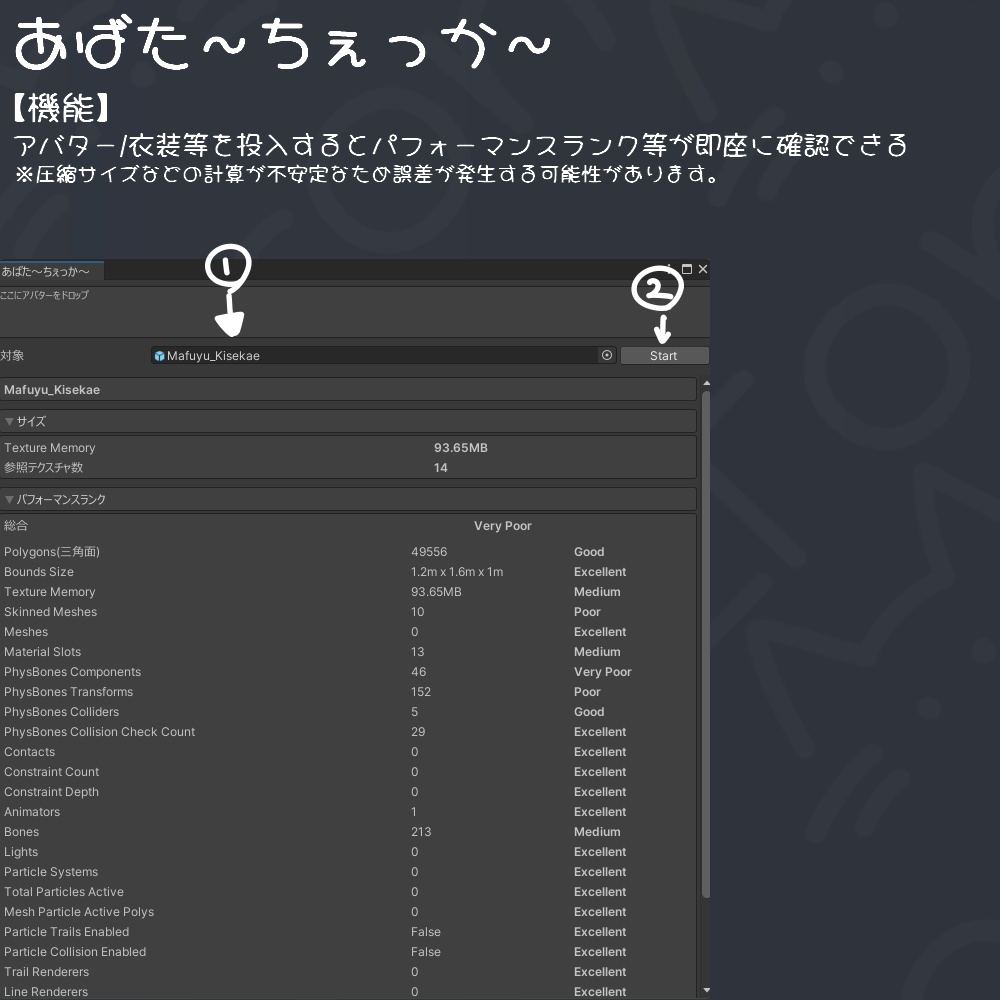Screen dimensions: 1000x1000
Task: Open the object picker circle next to the 対象 field
Action: [605, 355]
